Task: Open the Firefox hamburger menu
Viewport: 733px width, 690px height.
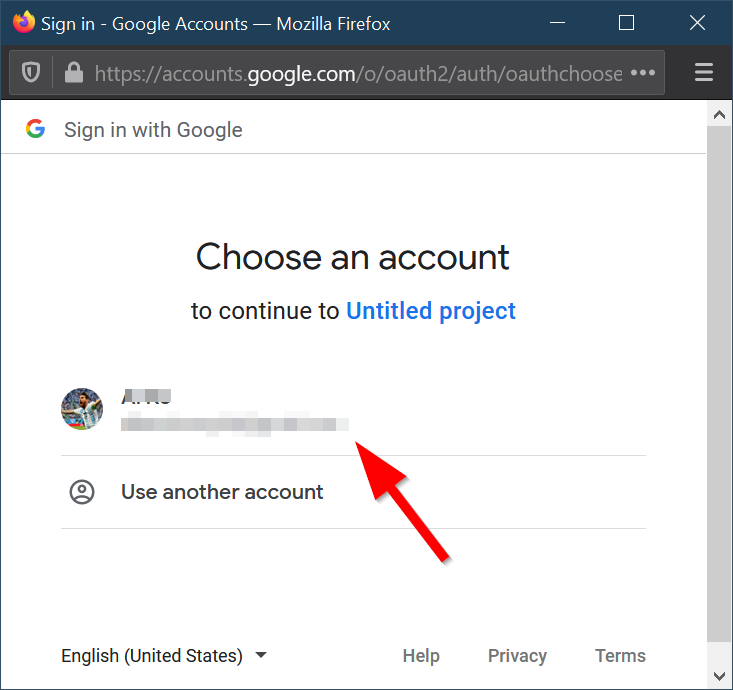Action: [x=703, y=73]
